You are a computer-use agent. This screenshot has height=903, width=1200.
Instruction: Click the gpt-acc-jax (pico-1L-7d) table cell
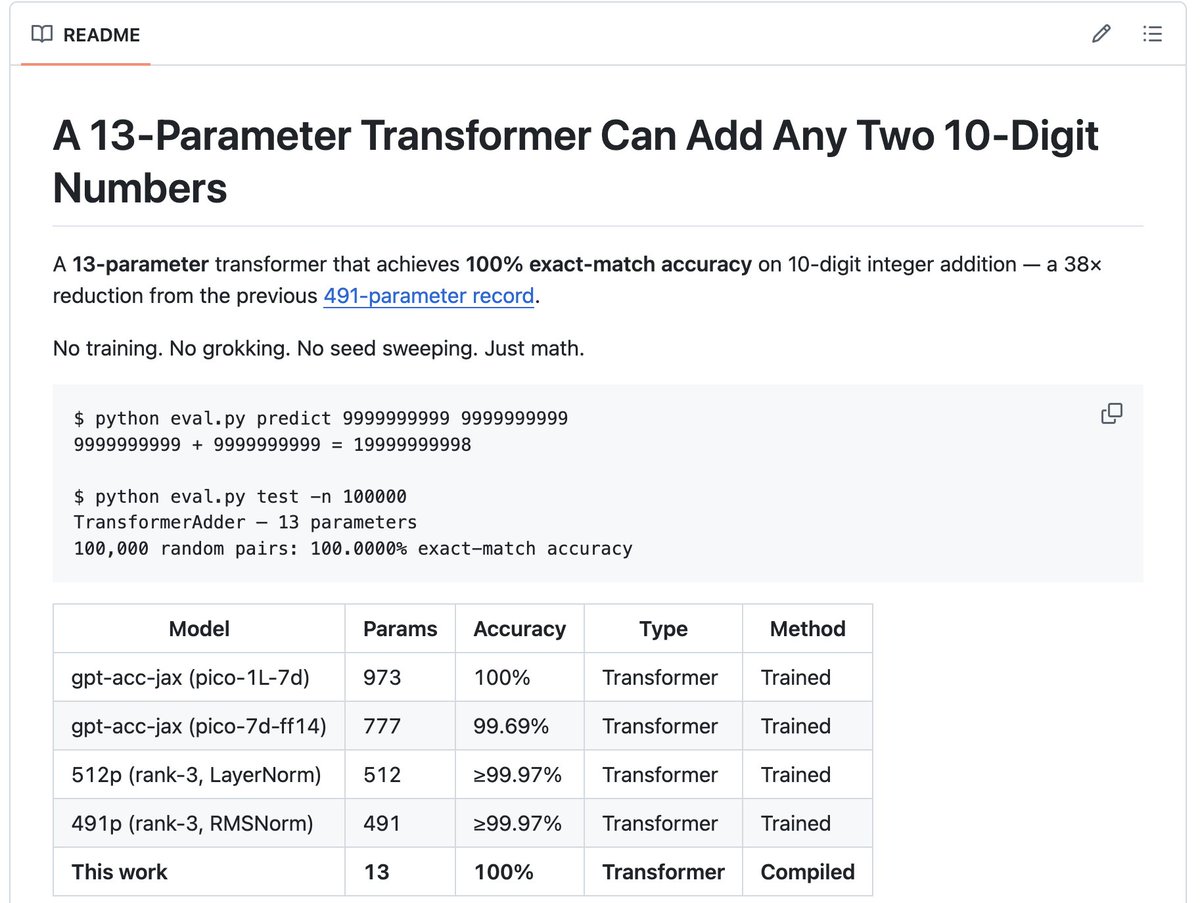pos(191,678)
